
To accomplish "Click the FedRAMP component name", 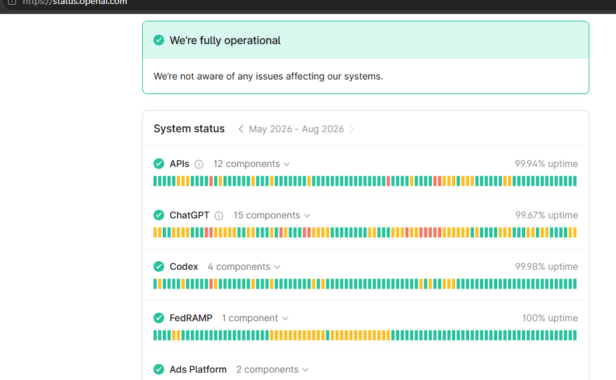I will point(191,318).
